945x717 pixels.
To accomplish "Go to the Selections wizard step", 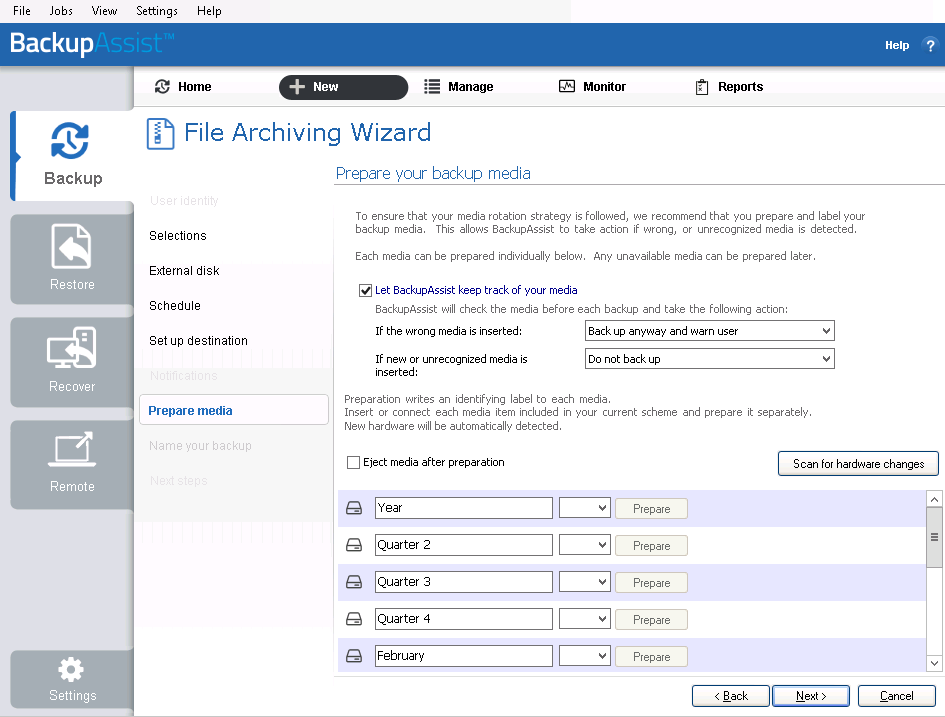I will [x=178, y=236].
